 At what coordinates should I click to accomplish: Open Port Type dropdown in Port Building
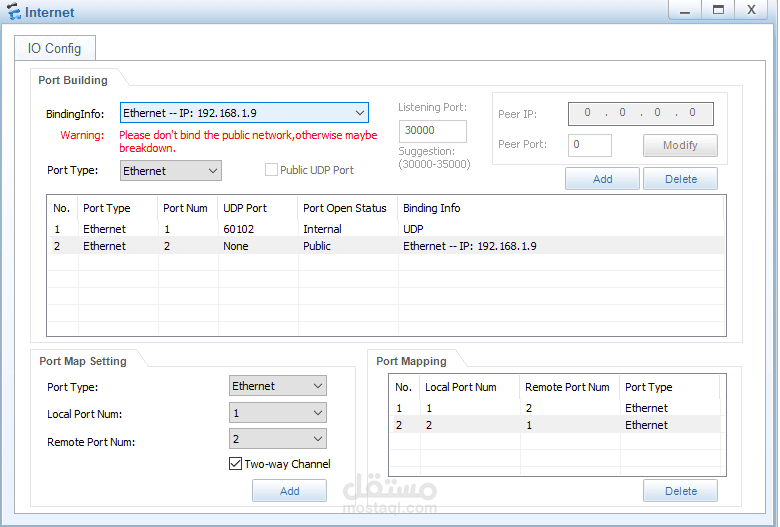(x=171, y=171)
